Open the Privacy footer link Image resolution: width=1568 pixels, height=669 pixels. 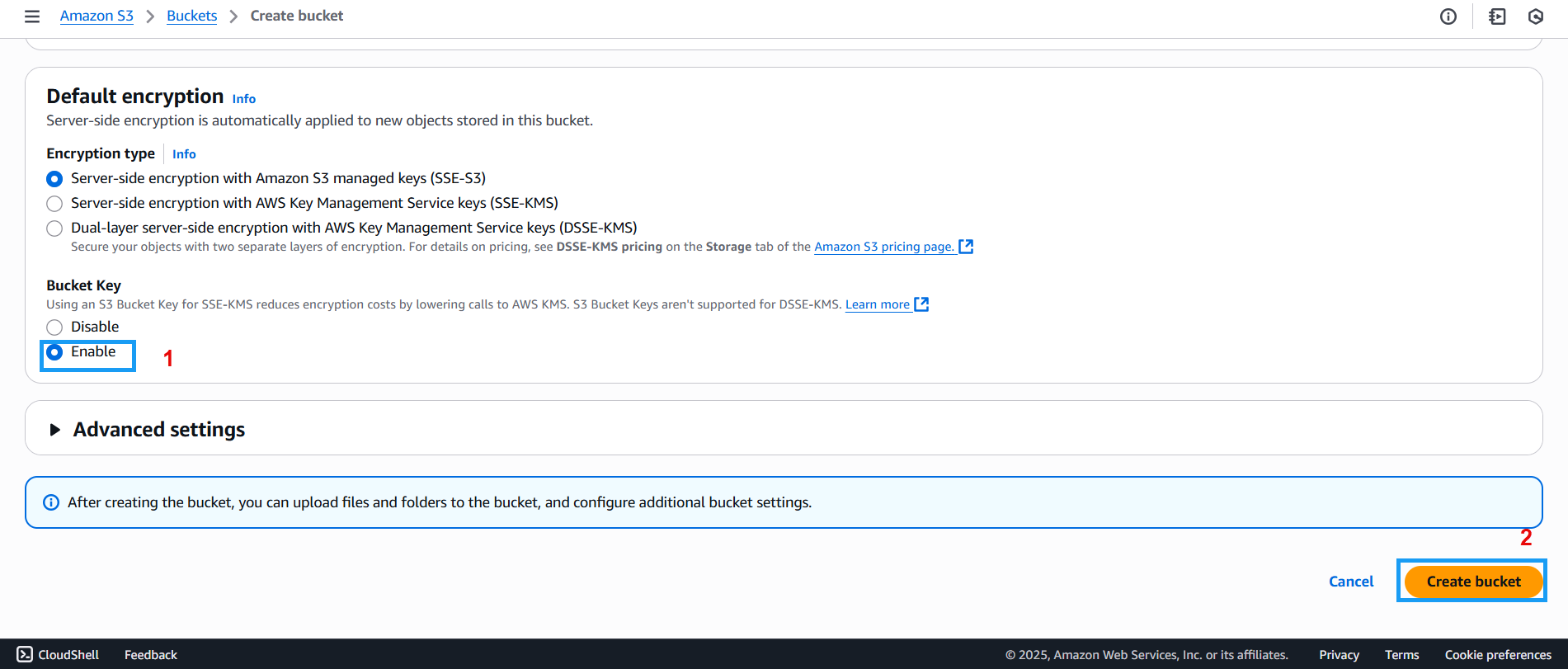pyautogui.click(x=1339, y=654)
